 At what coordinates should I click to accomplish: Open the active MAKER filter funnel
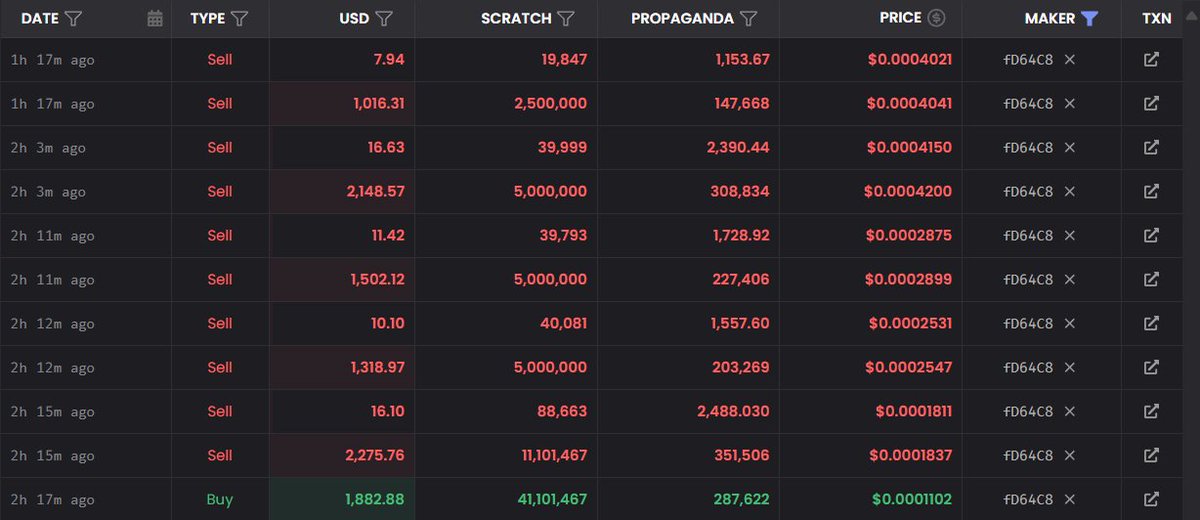point(1090,18)
